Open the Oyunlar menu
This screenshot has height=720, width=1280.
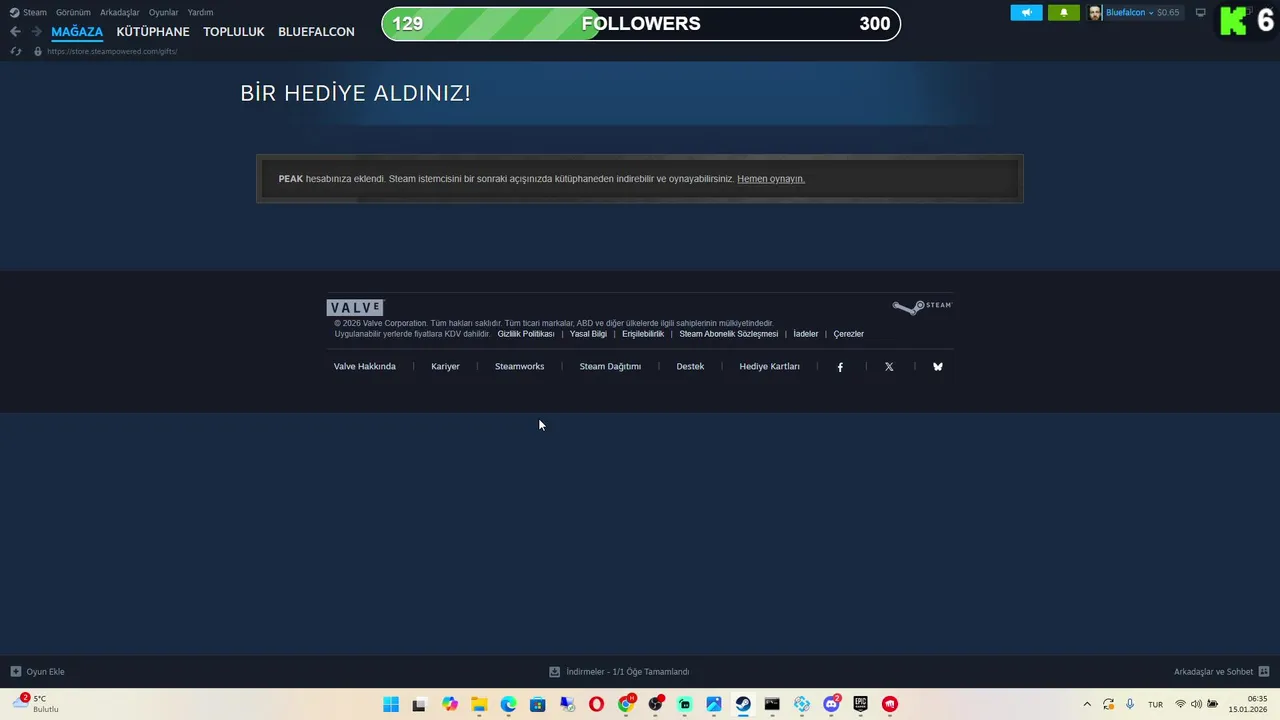[x=164, y=13]
